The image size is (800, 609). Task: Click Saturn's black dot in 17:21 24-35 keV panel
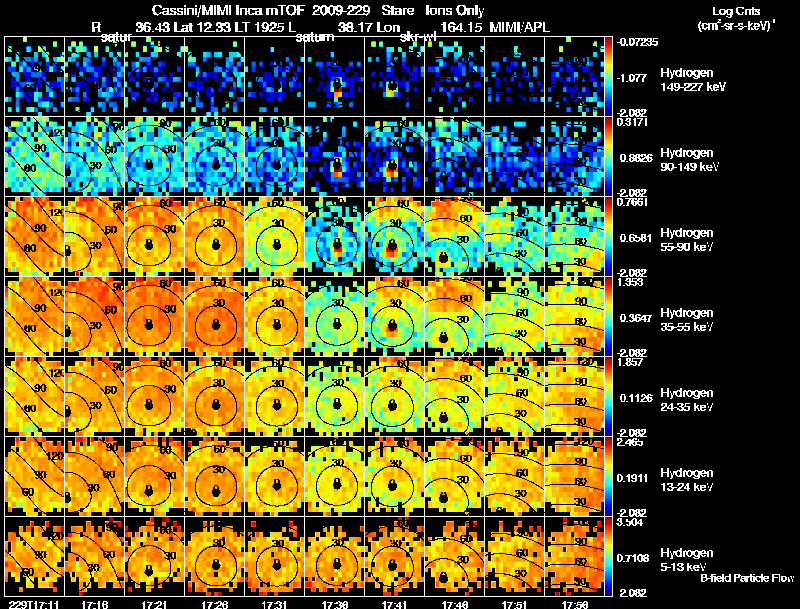coord(149,404)
